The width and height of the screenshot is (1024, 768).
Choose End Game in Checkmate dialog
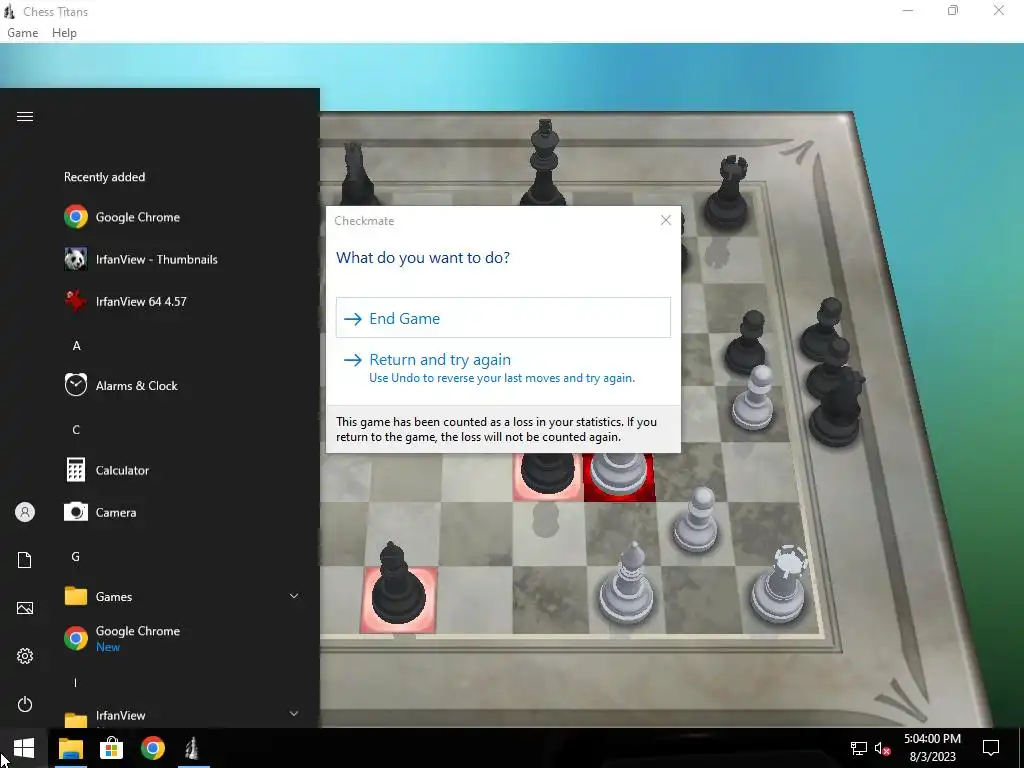(503, 318)
